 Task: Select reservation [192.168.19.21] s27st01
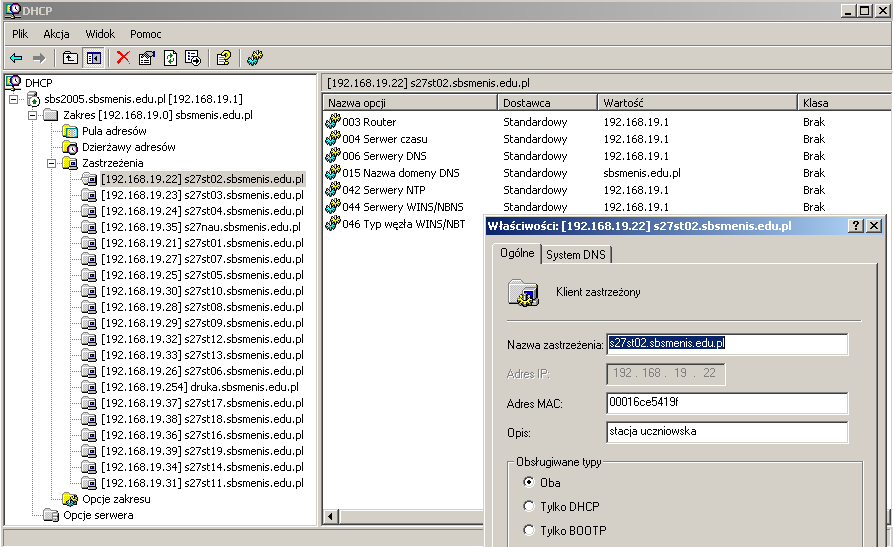(x=202, y=243)
